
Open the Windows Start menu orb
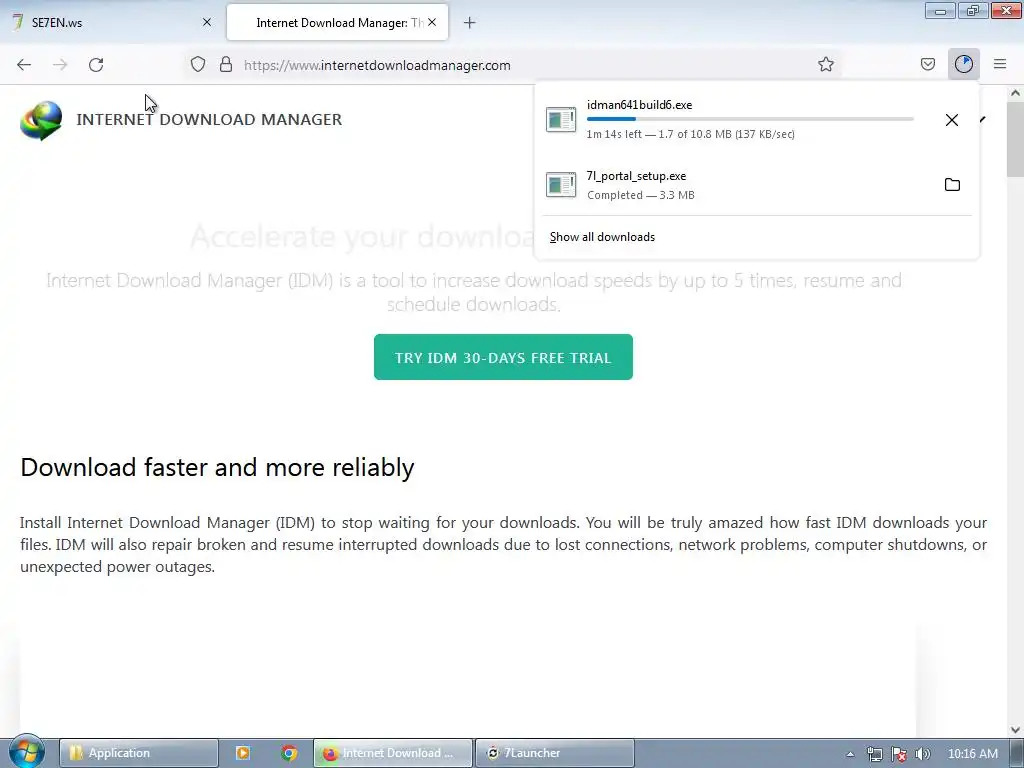tap(27, 752)
